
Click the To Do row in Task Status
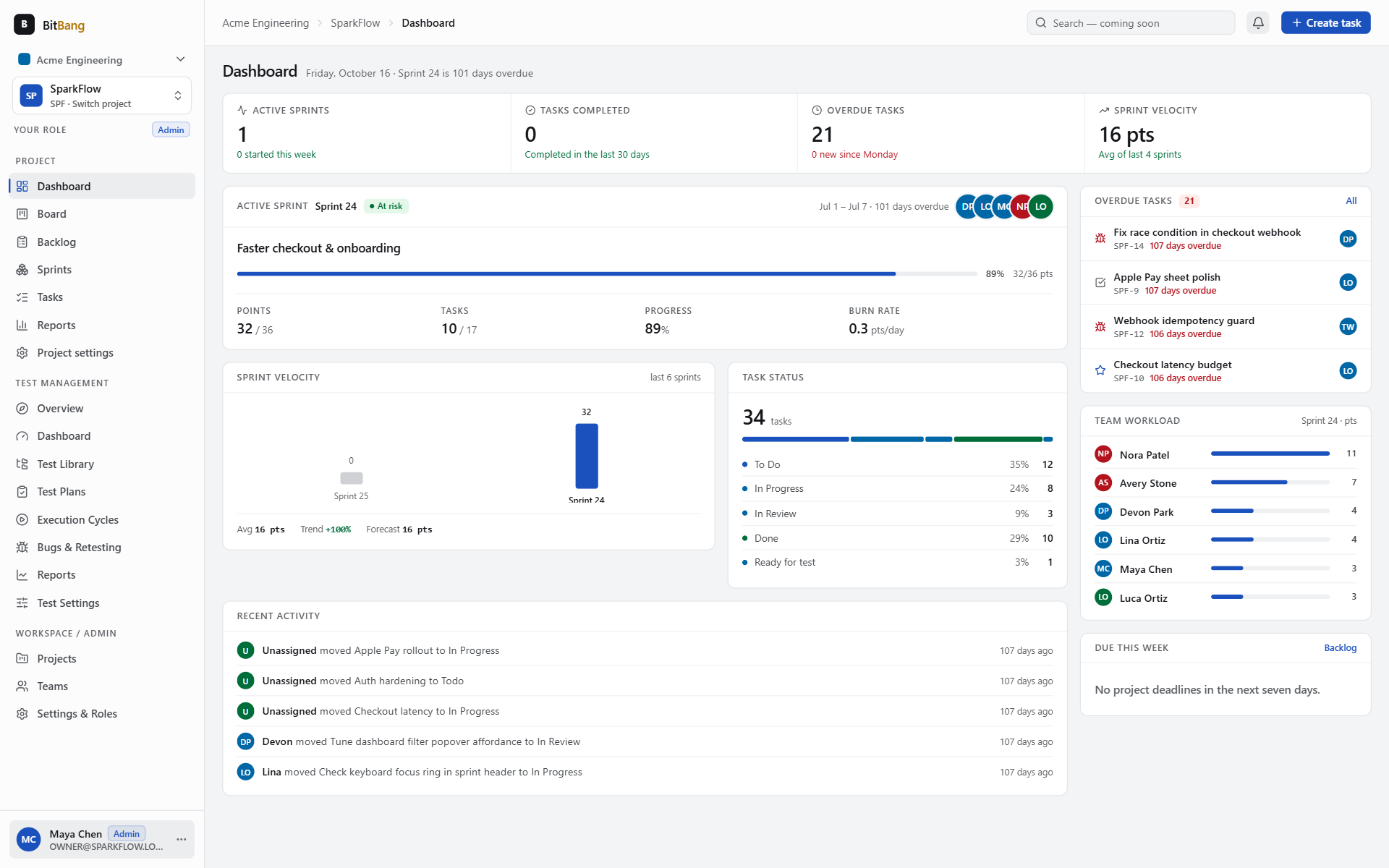tap(897, 465)
